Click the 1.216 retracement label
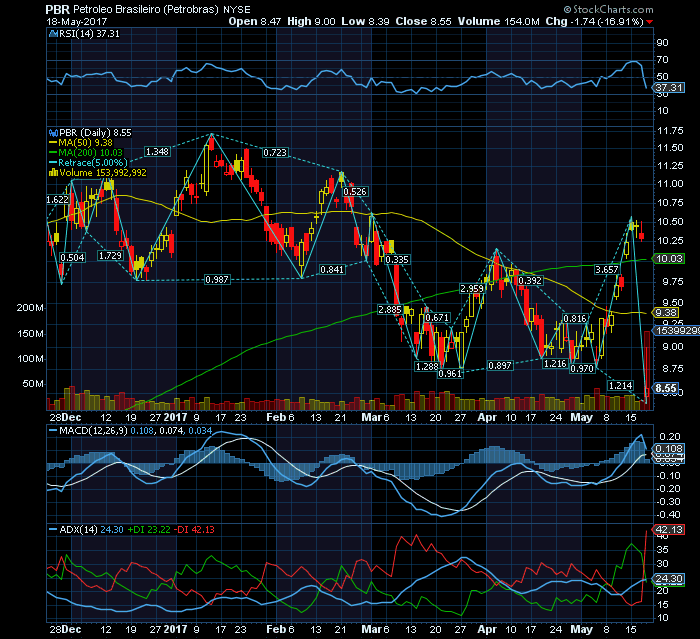700x639 pixels. coord(555,363)
